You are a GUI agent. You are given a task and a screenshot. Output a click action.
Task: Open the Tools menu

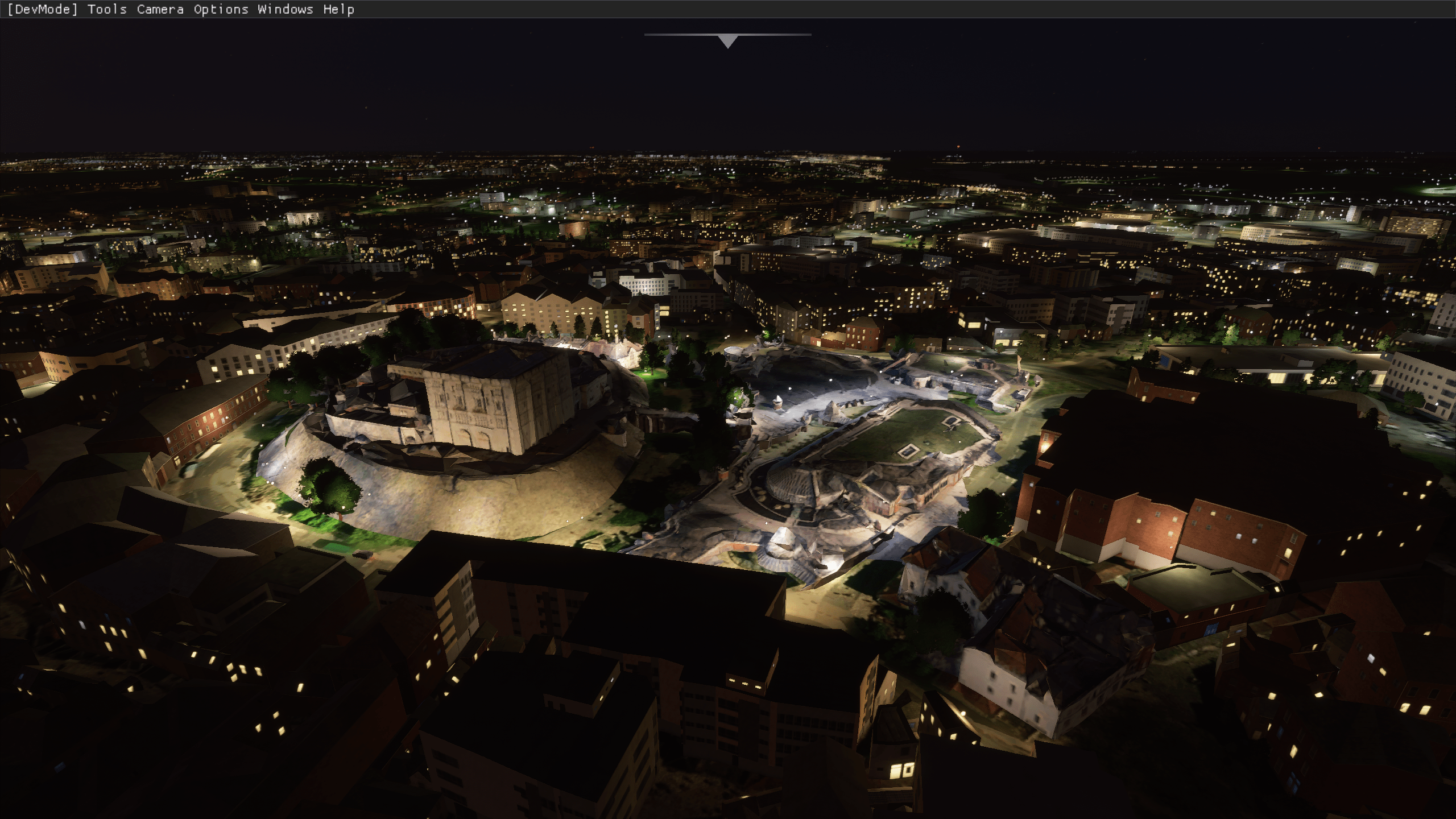point(107,9)
